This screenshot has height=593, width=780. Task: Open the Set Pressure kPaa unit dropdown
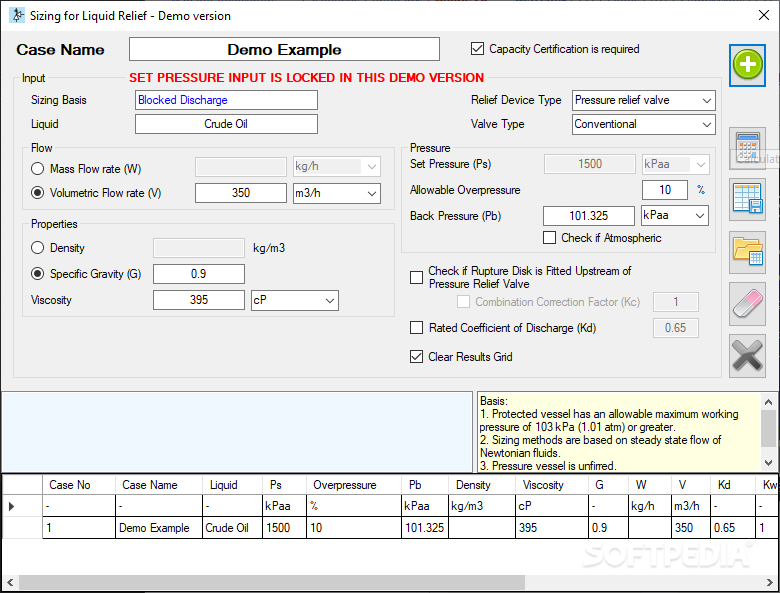tap(700, 164)
